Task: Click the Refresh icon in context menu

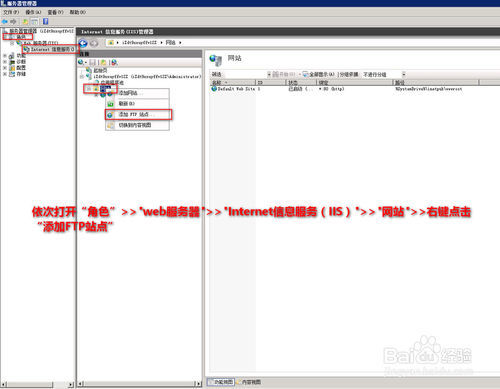Action: [110, 104]
